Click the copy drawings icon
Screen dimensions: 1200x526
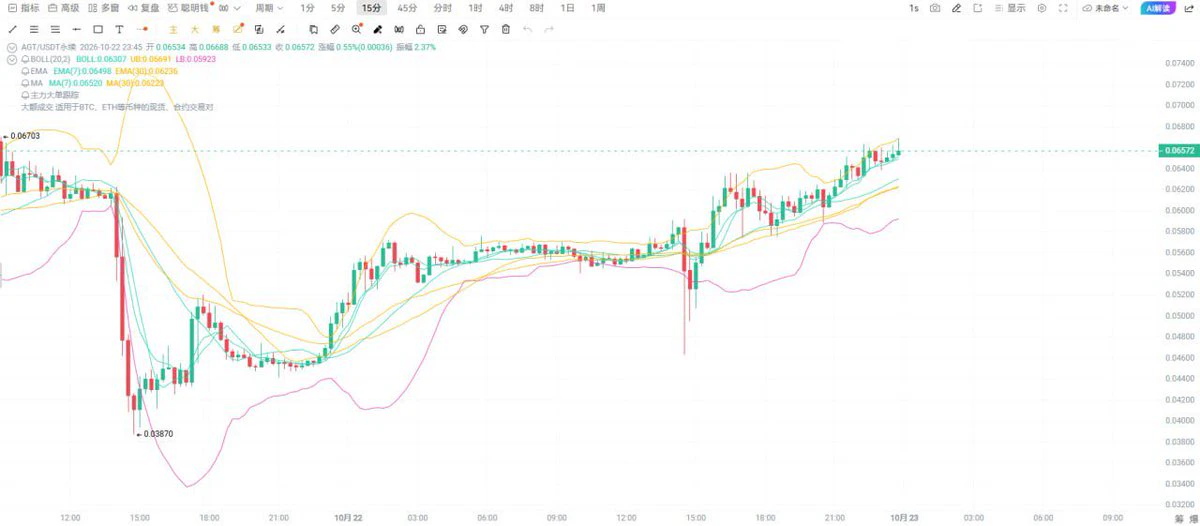click(313, 30)
